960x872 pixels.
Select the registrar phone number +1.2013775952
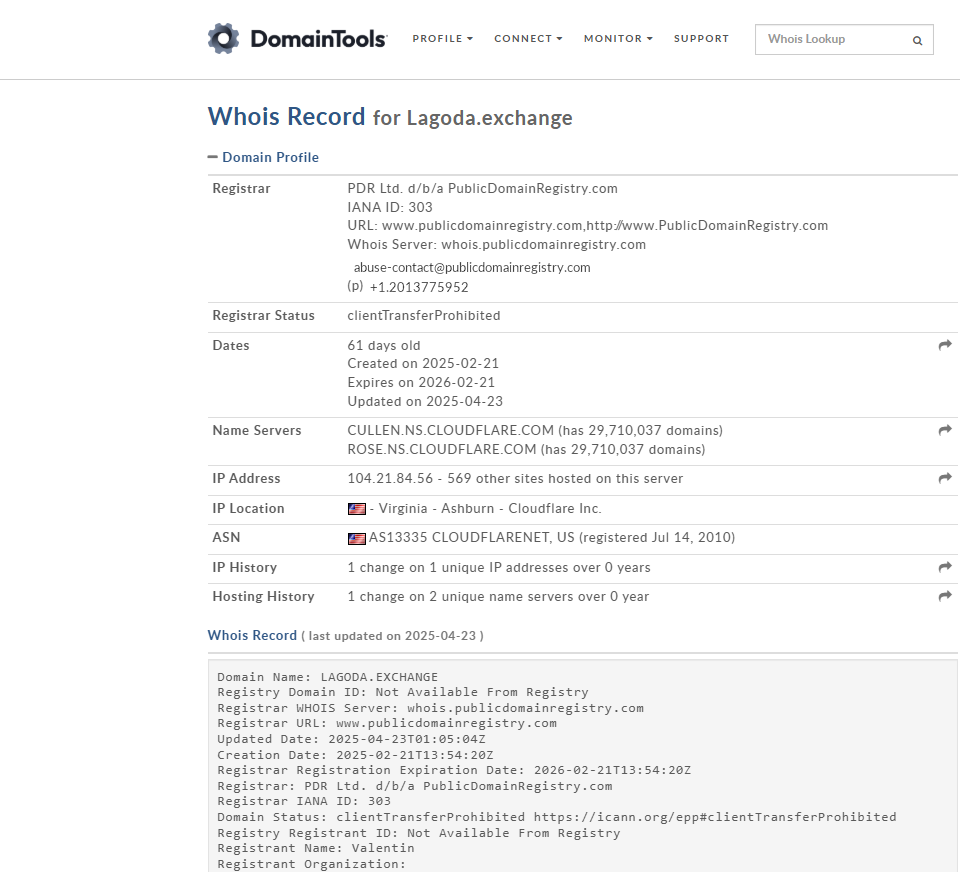coord(419,287)
